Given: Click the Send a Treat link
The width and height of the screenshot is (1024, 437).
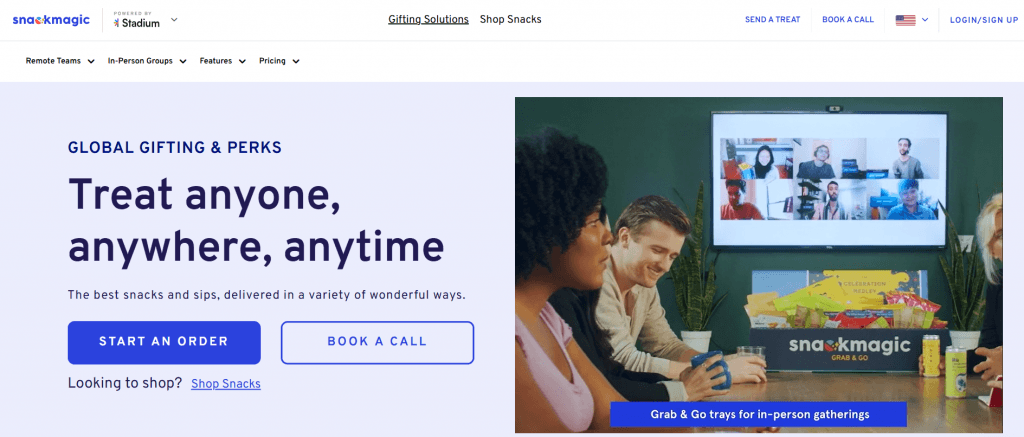Looking at the screenshot, I should tap(773, 20).
